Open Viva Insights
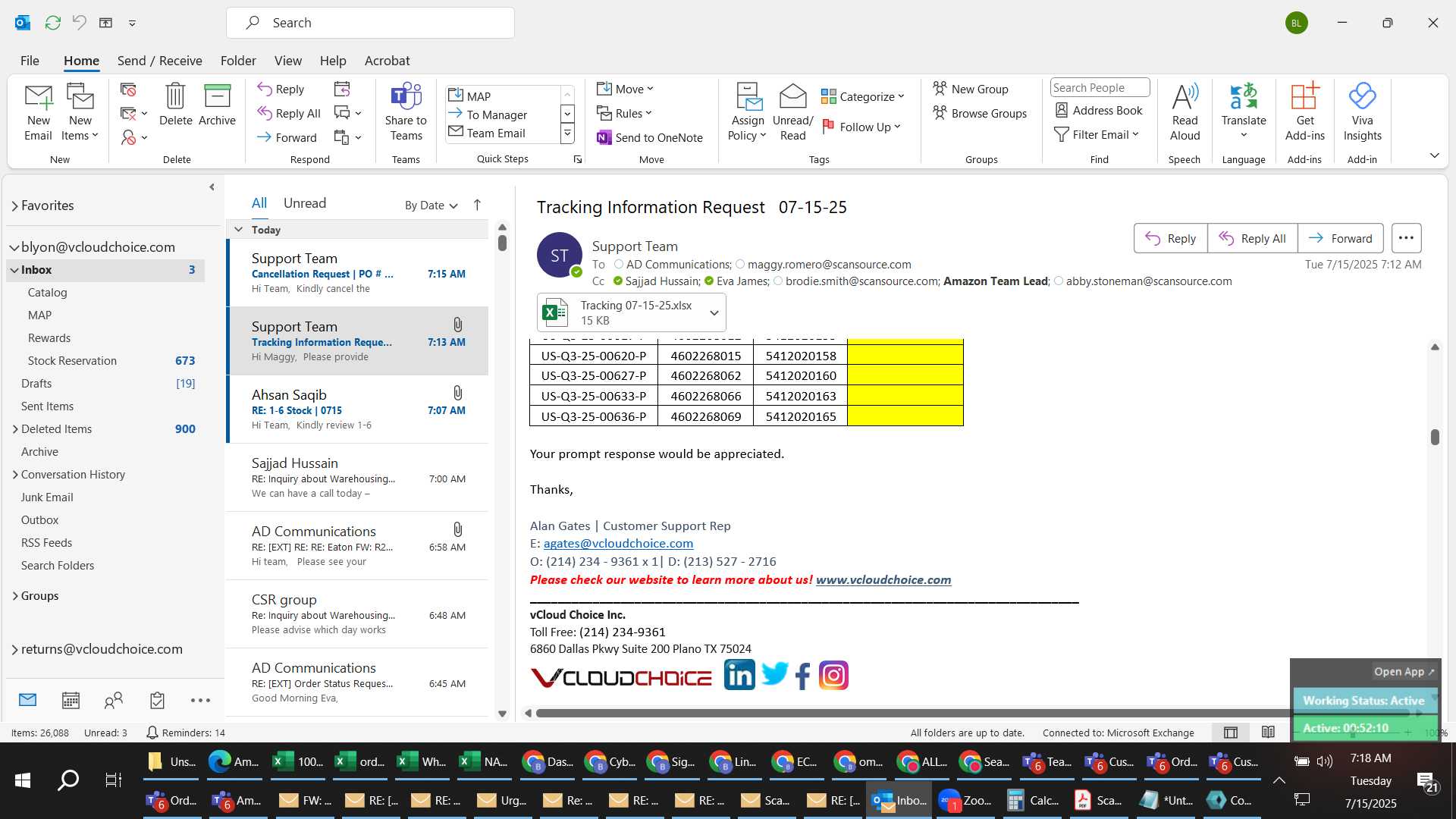Screen dimensions: 1456x819 (x=1362, y=112)
